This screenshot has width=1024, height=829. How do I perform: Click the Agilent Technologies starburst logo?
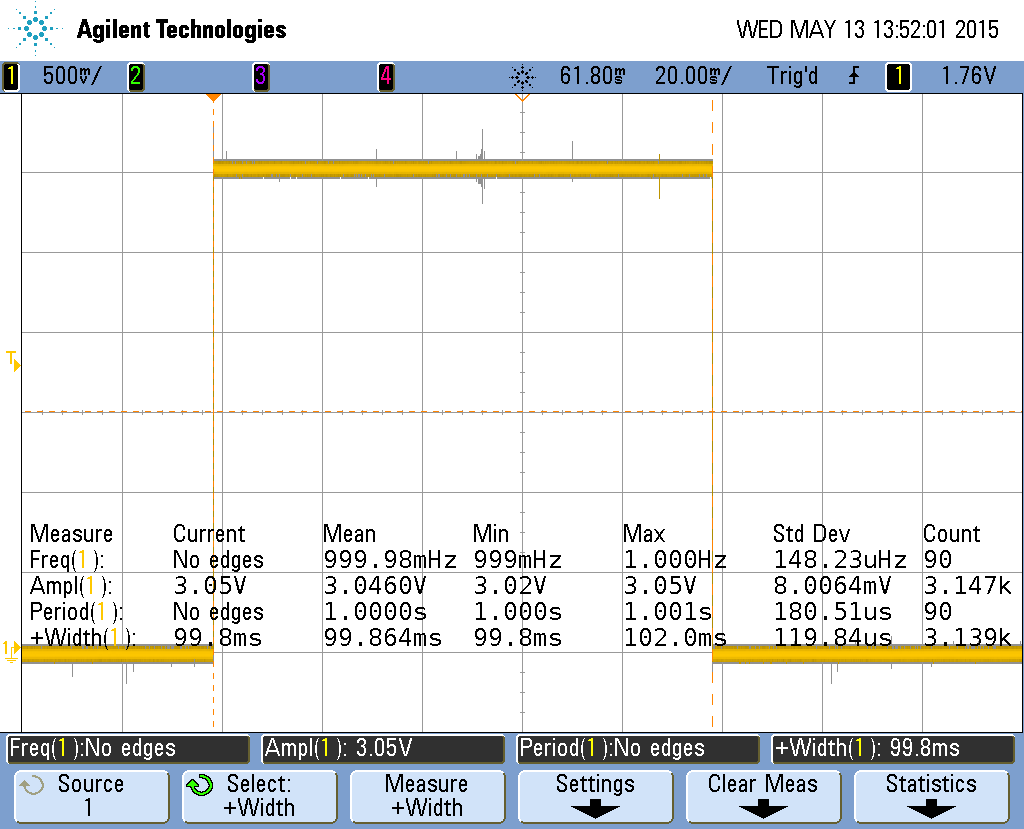click(x=35, y=29)
